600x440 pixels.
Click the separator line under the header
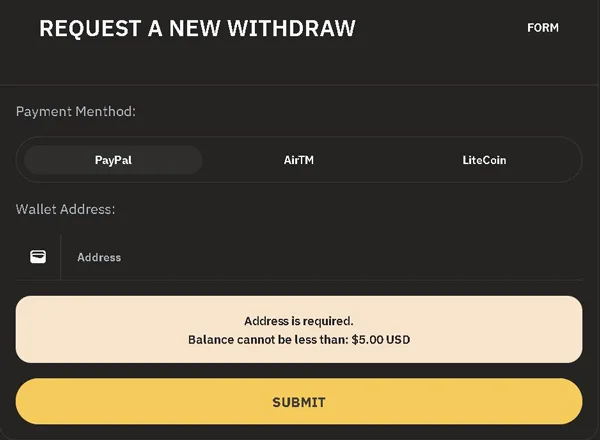pos(299,85)
